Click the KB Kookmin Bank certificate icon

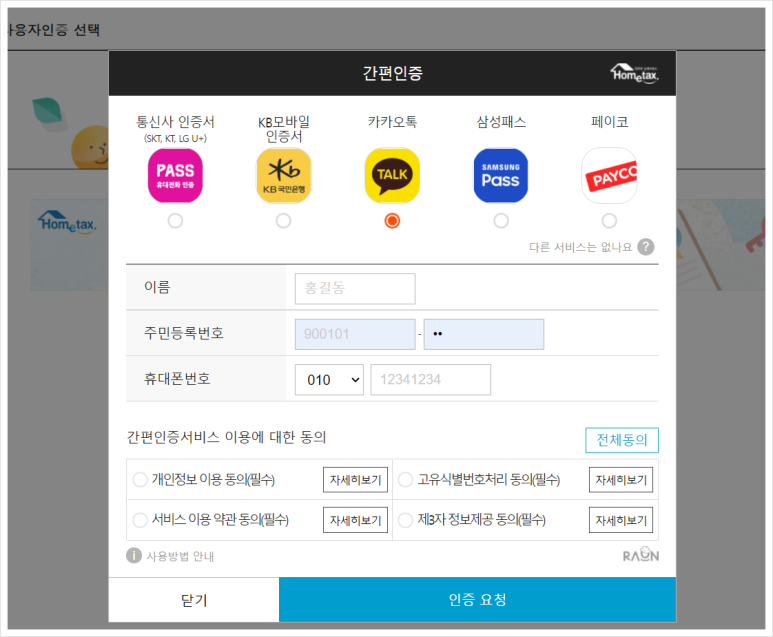283,176
